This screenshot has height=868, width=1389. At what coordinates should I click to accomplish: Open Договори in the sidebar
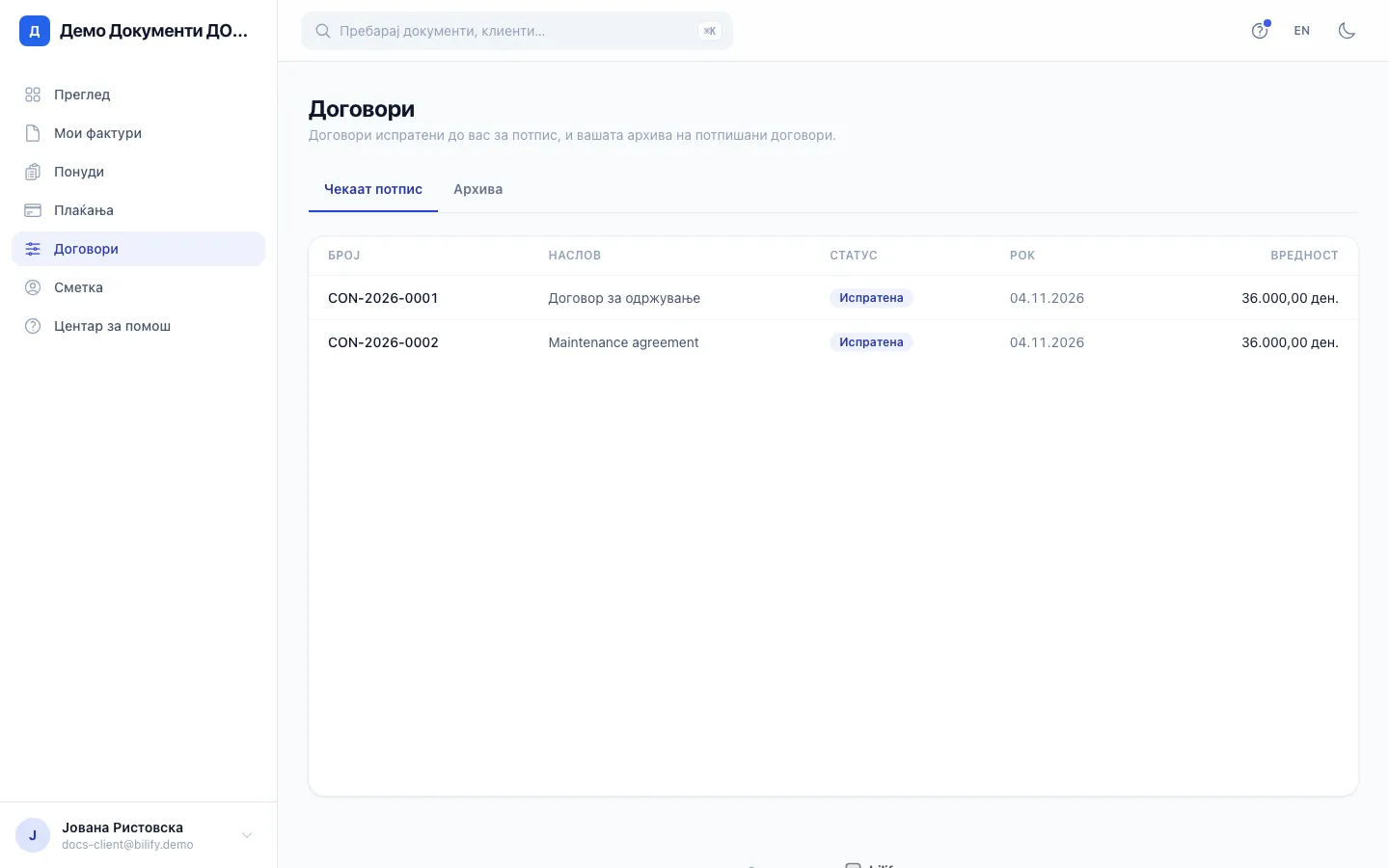[x=138, y=249]
